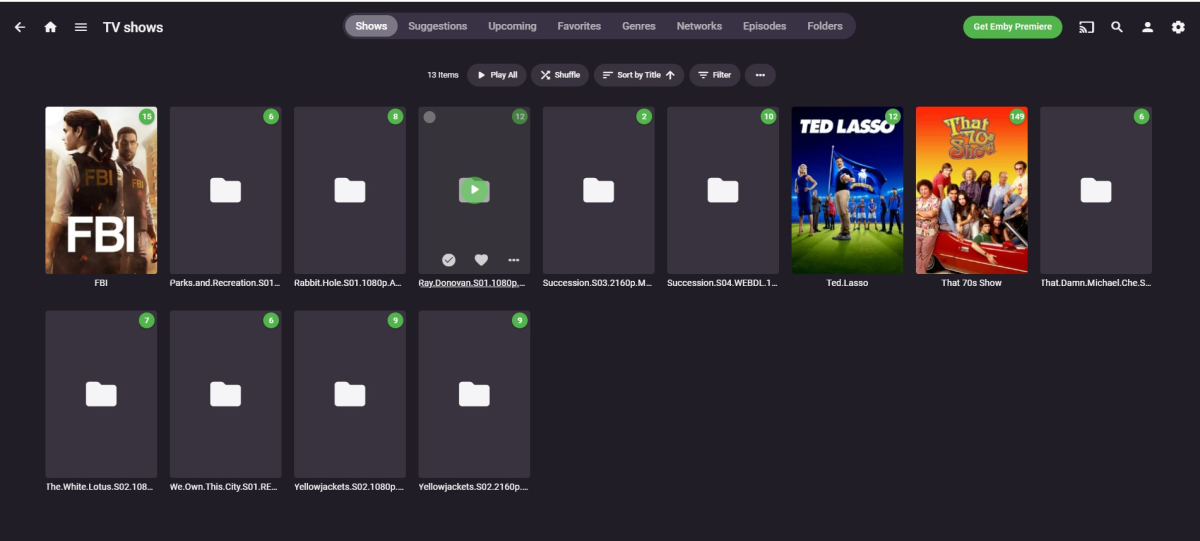Switch to the Favorites tab
1200x541 pixels.
coord(579,26)
